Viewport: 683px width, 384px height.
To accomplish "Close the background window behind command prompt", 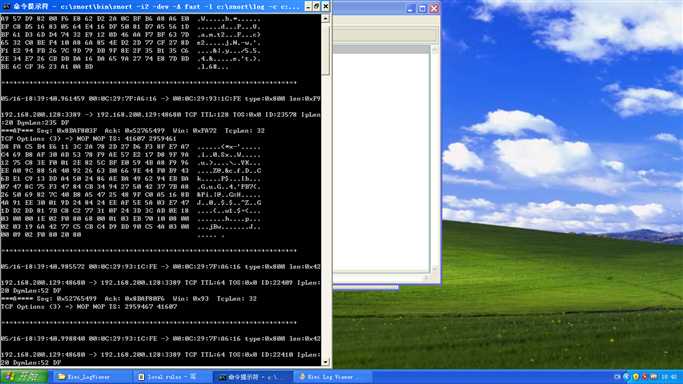I will (x=434, y=8).
